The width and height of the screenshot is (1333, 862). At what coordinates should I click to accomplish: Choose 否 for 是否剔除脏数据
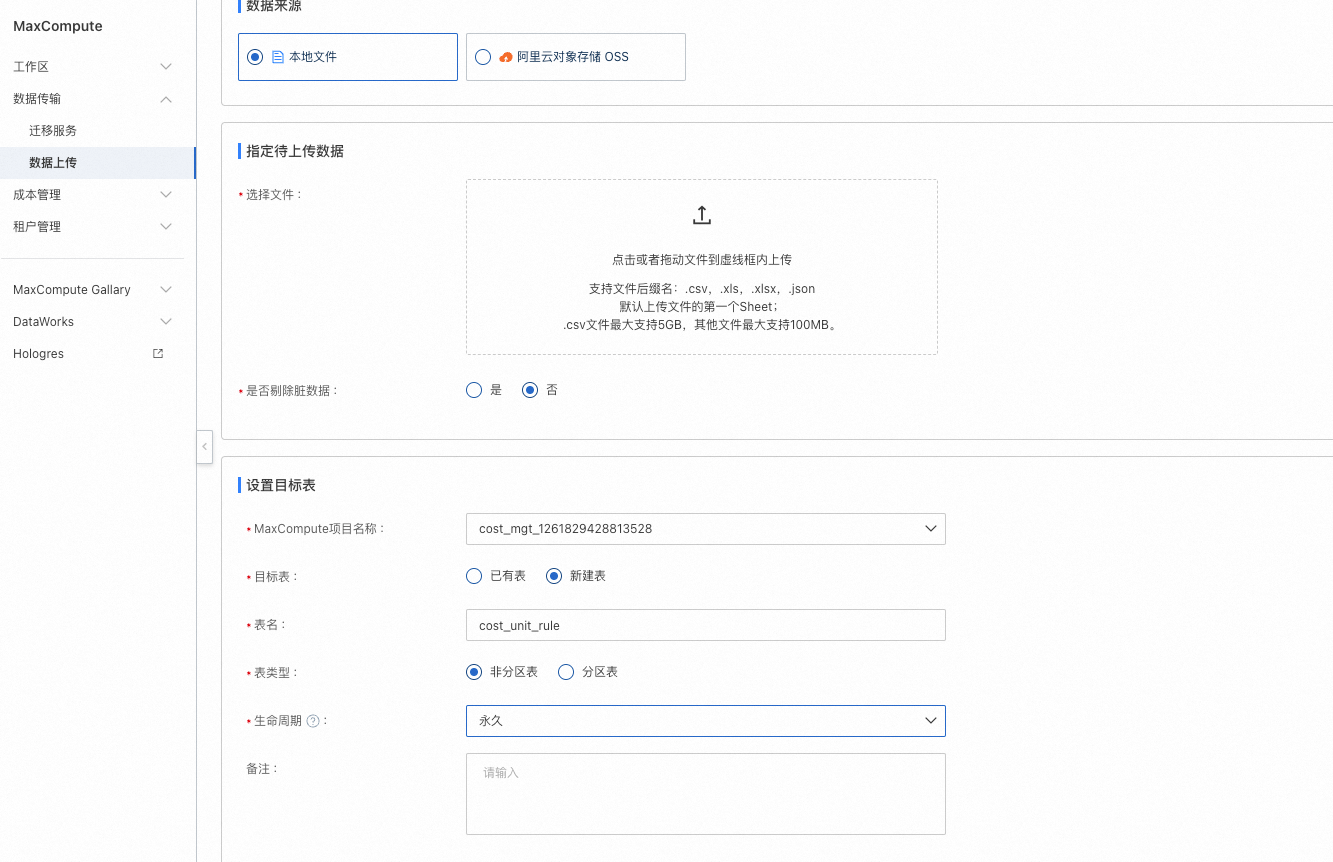point(530,390)
